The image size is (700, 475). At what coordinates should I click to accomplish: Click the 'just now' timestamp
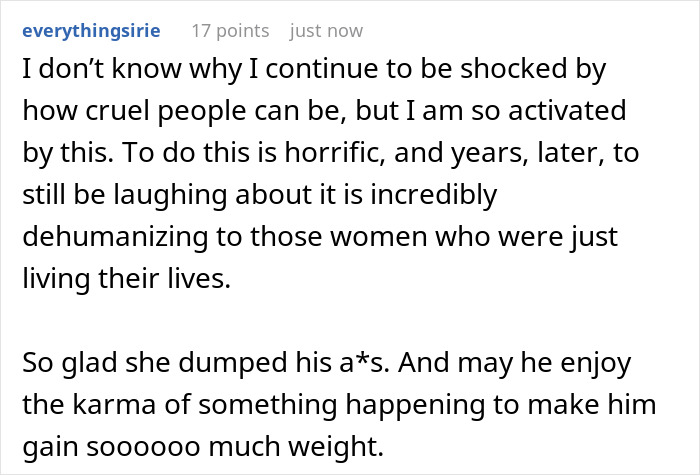[326, 31]
